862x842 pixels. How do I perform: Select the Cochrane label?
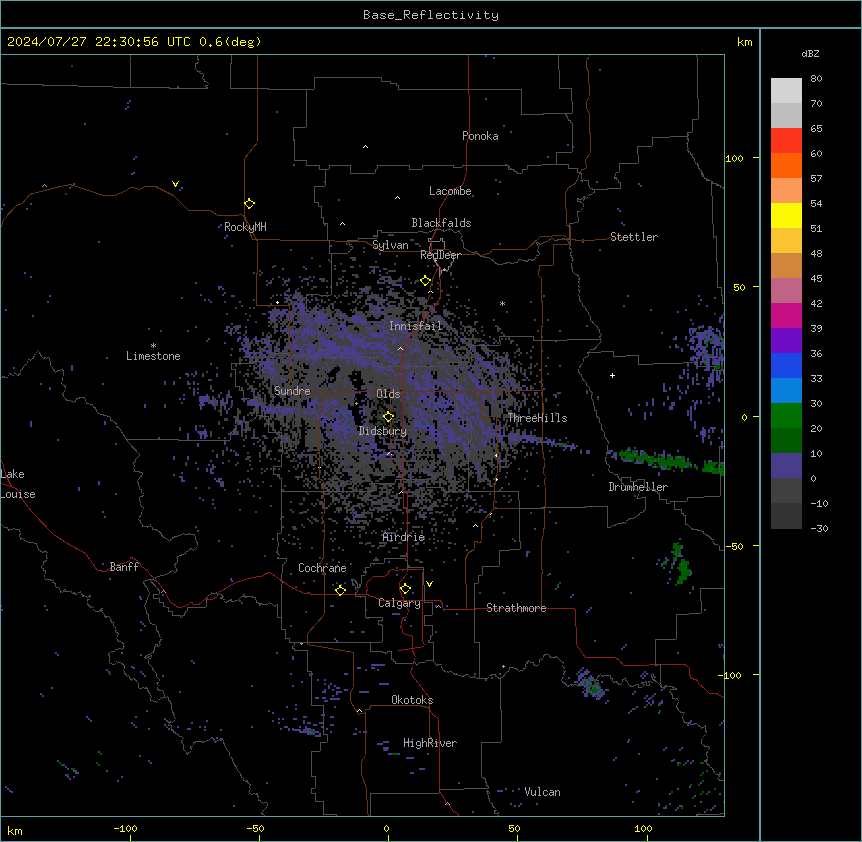[x=322, y=568]
